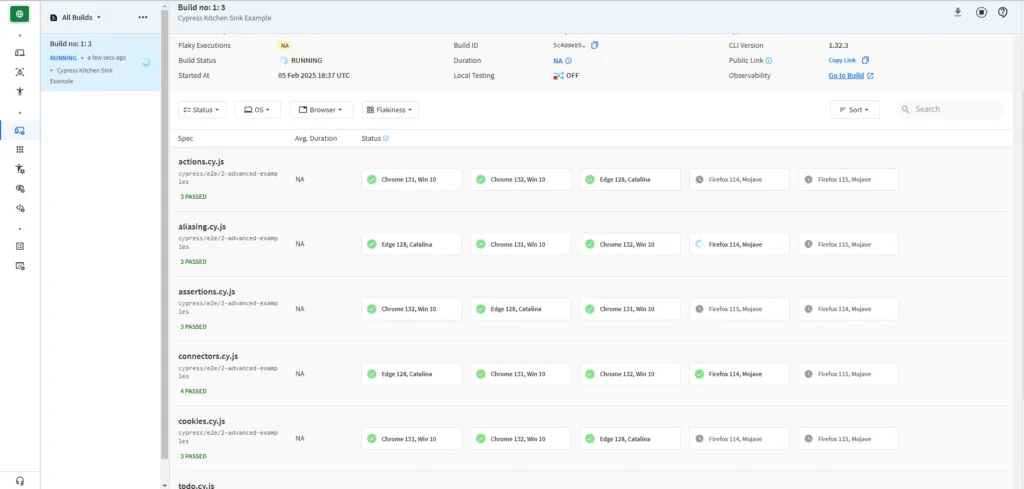Open actions.cy.js Chrome 132, Win 10 result
The image size is (1024, 489).
520,180
